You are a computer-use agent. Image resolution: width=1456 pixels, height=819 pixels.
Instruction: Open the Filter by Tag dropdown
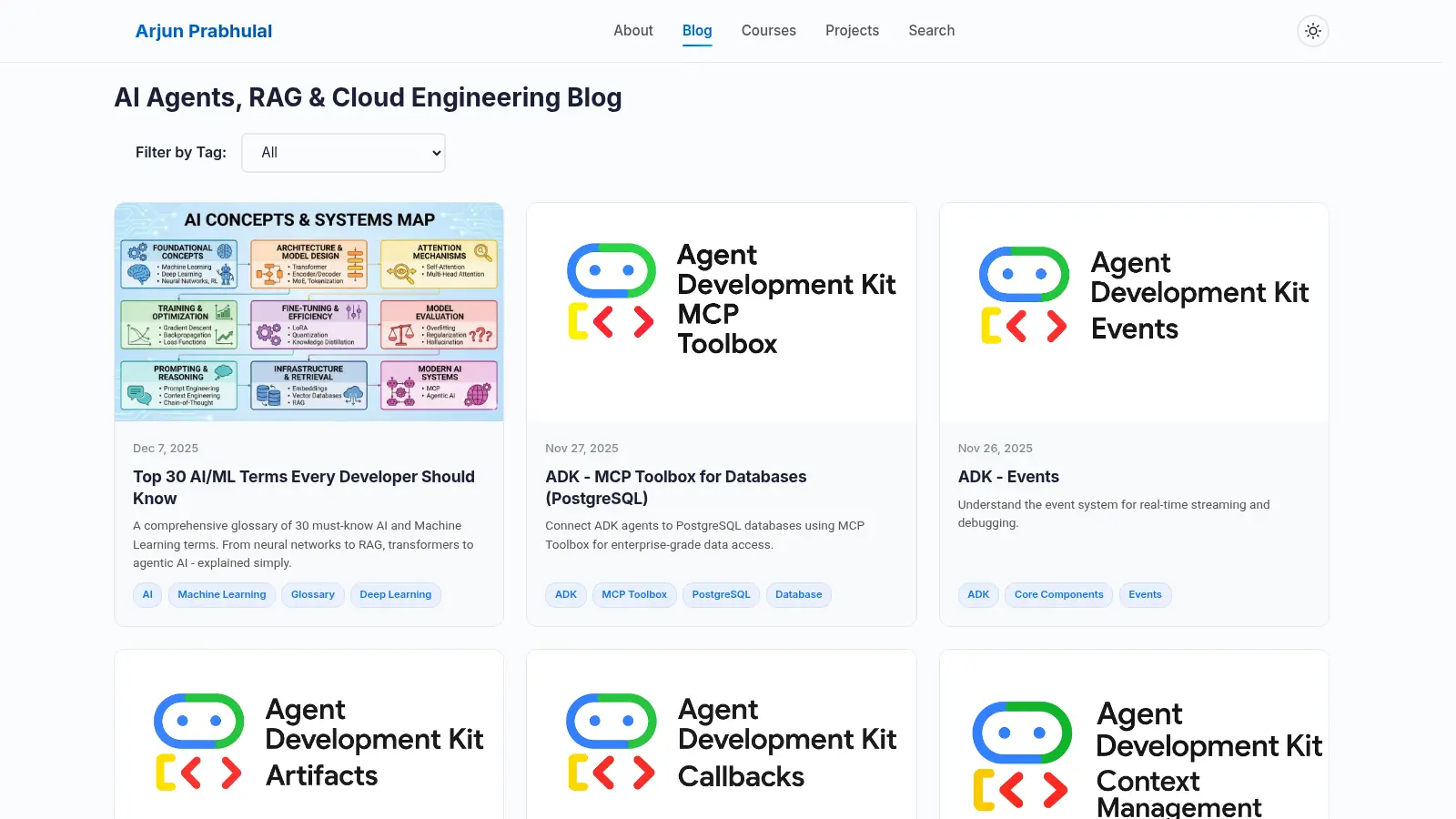[x=343, y=153]
